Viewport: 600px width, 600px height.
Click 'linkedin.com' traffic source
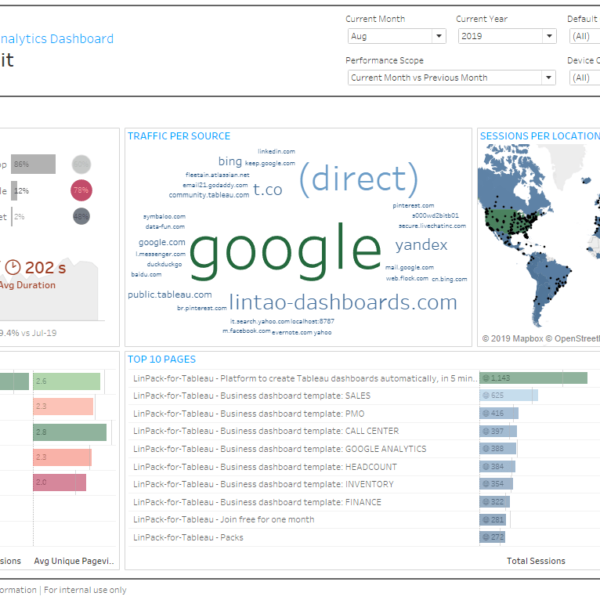click(276, 152)
